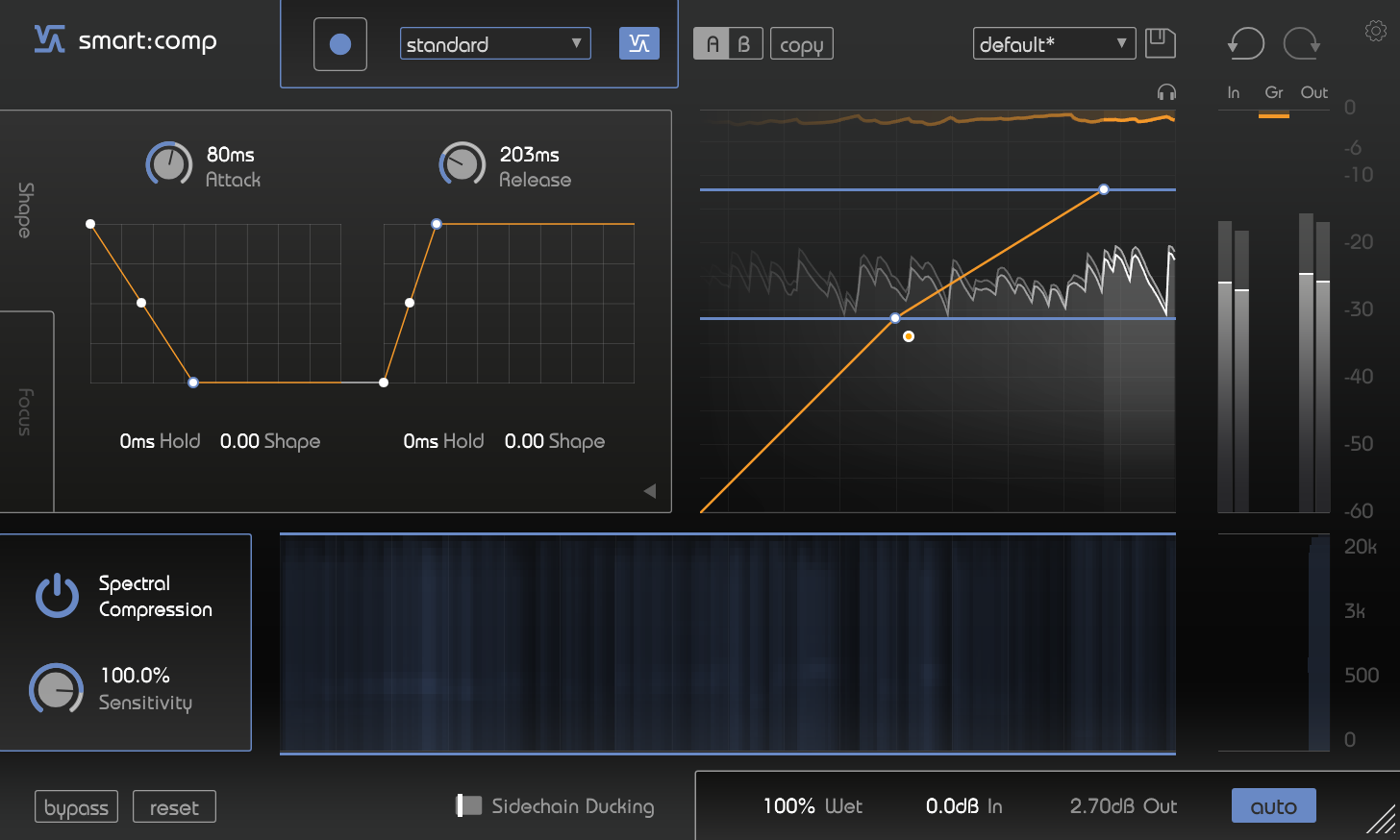Select release curve midpoint handle
The width and height of the screenshot is (1400, 840).
coord(410,303)
